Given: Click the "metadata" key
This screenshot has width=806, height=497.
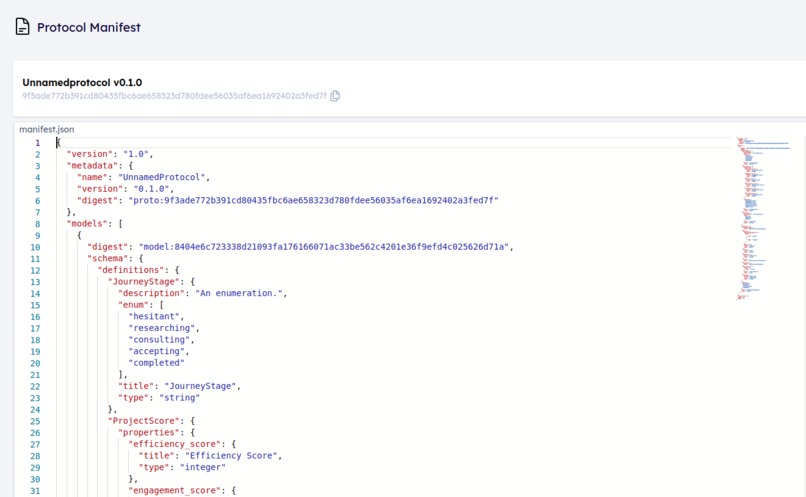Looking at the screenshot, I should coord(93,165).
